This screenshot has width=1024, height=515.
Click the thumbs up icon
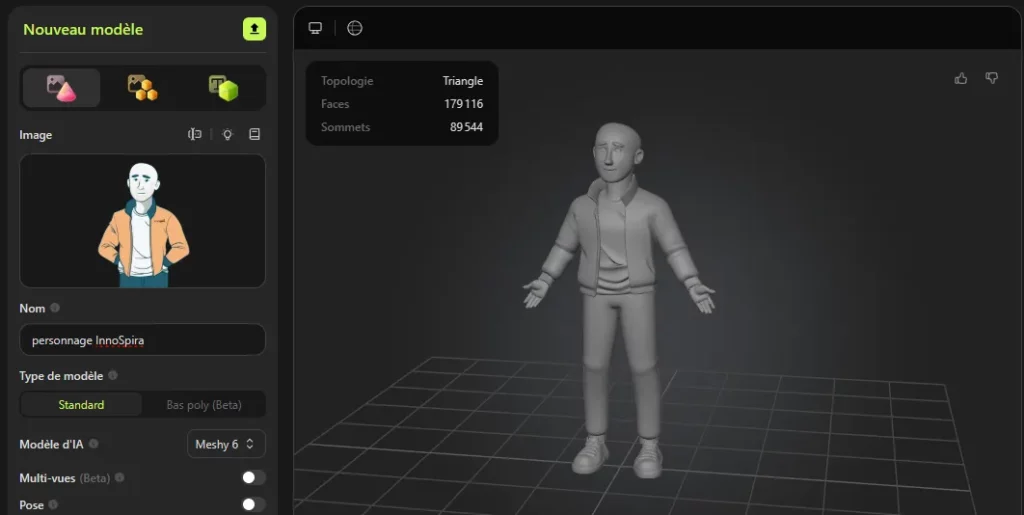961,78
